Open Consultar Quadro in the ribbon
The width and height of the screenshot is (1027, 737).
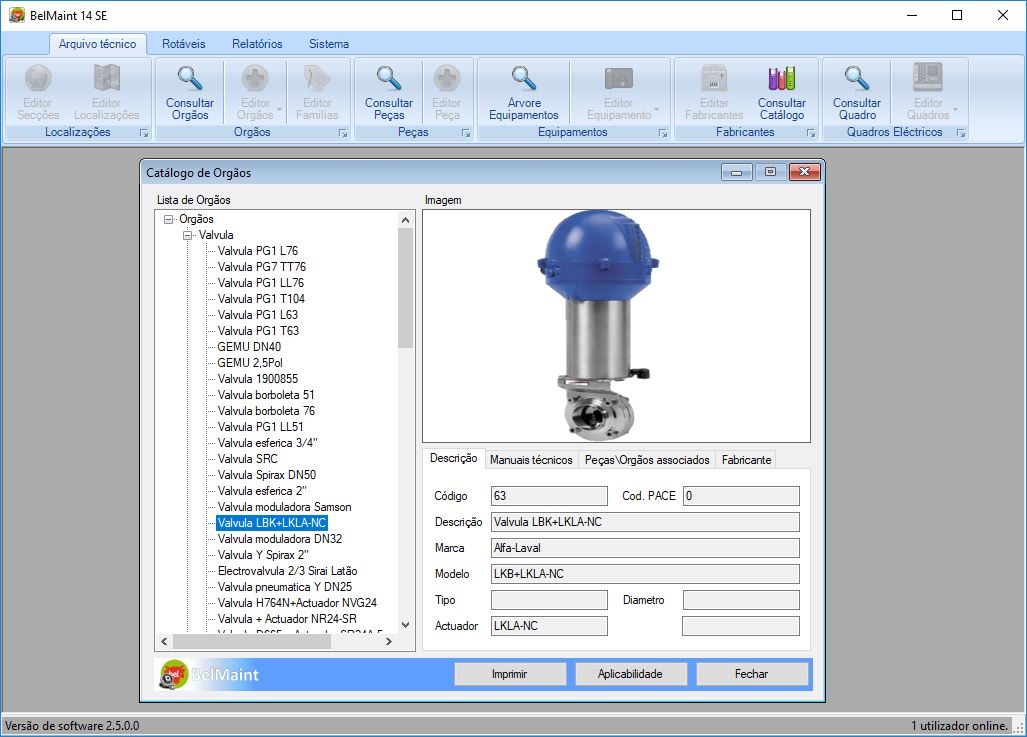click(x=856, y=90)
